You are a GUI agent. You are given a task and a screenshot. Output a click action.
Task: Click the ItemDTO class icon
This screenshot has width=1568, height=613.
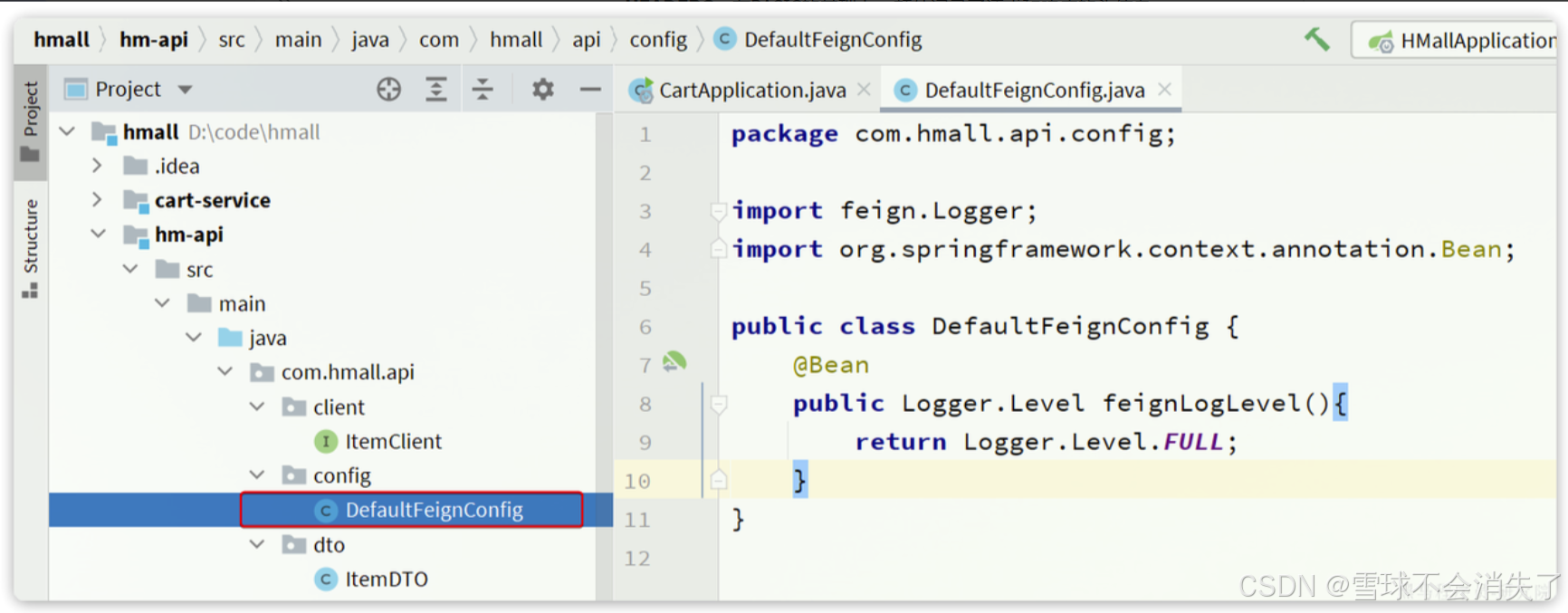(x=326, y=579)
